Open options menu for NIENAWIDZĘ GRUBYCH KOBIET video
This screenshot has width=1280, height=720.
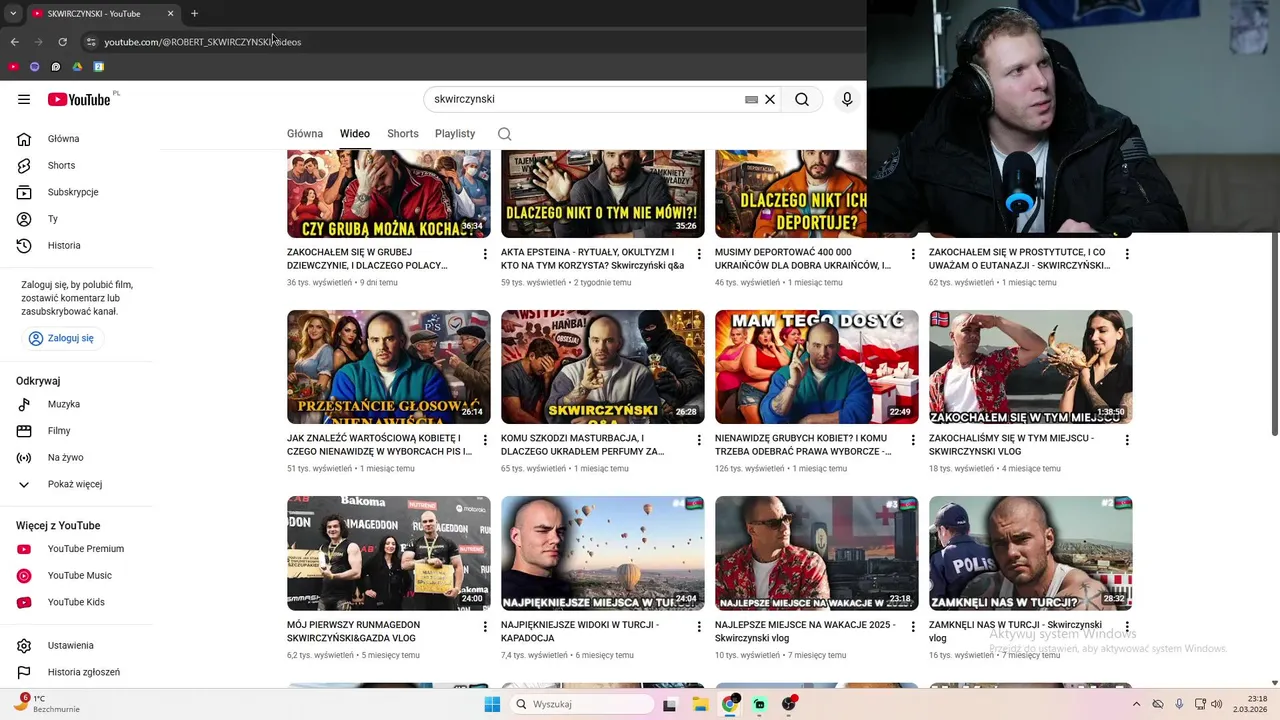point(913,440)
